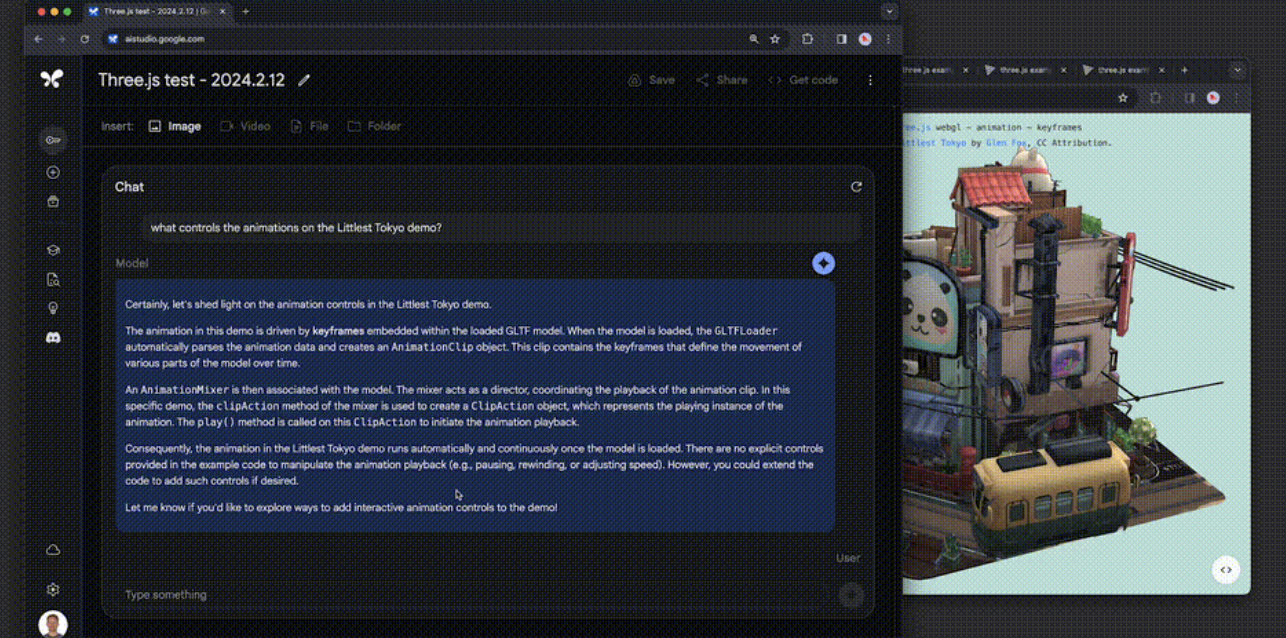
Task: Reload the aistudio.google.com page
Action: [x=85, y=39]
